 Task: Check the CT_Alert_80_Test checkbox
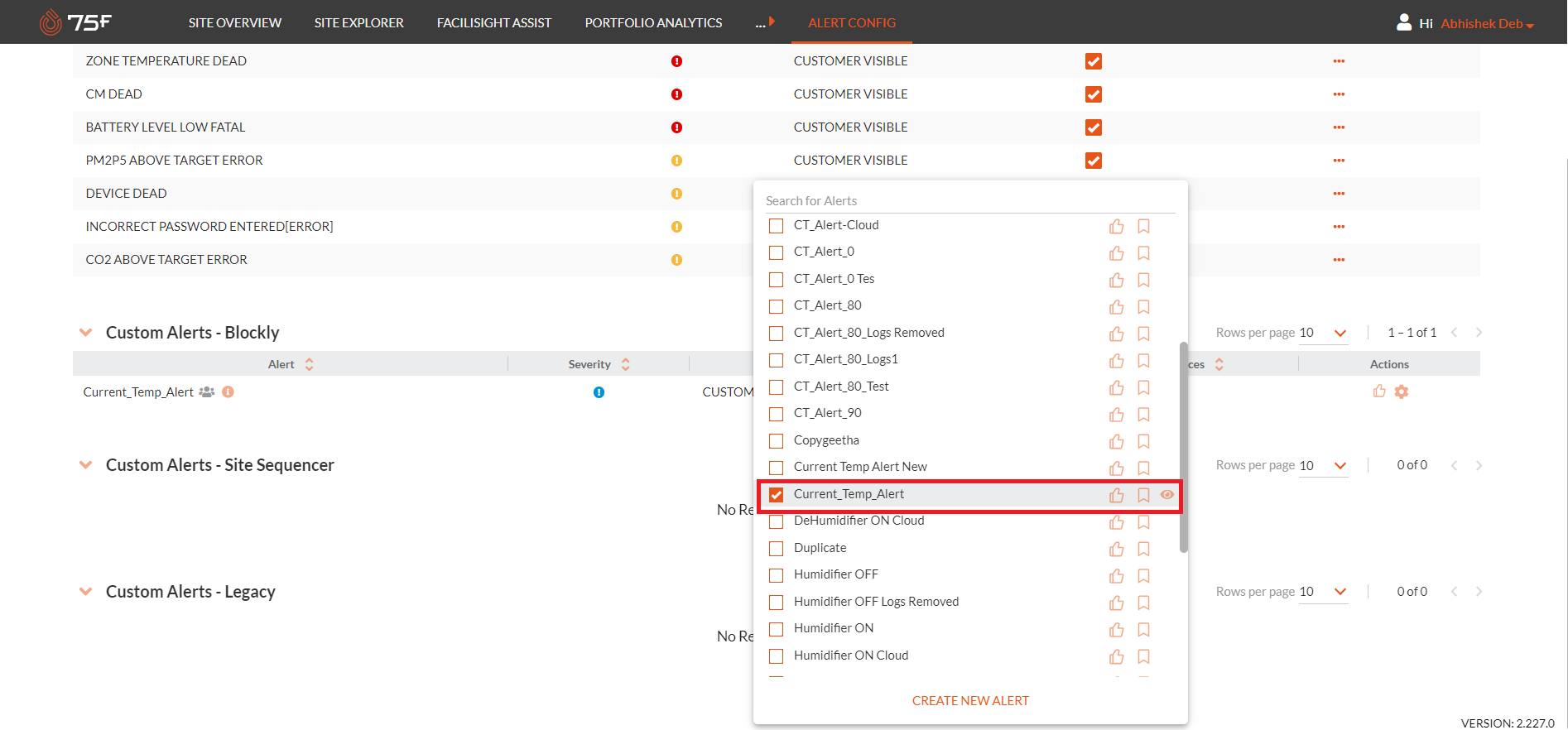776,387
